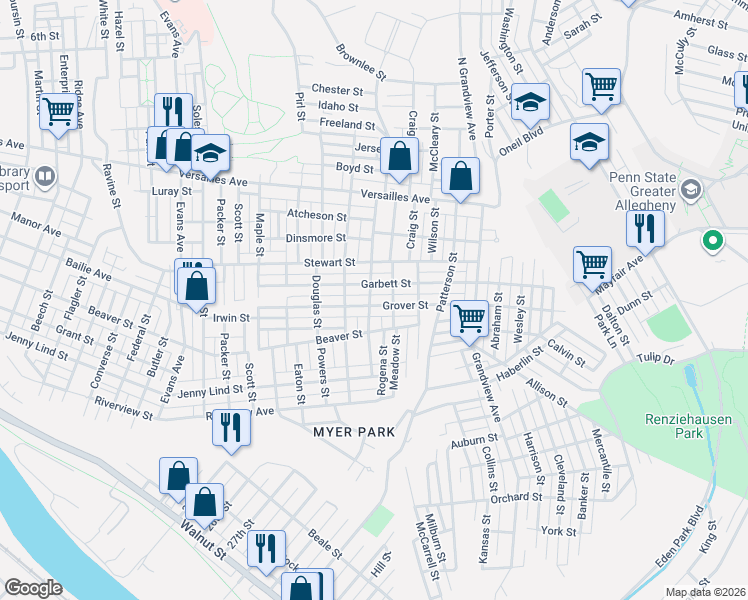Select the Atcheson St label
748x600 pixels.
tap(317, 216)
